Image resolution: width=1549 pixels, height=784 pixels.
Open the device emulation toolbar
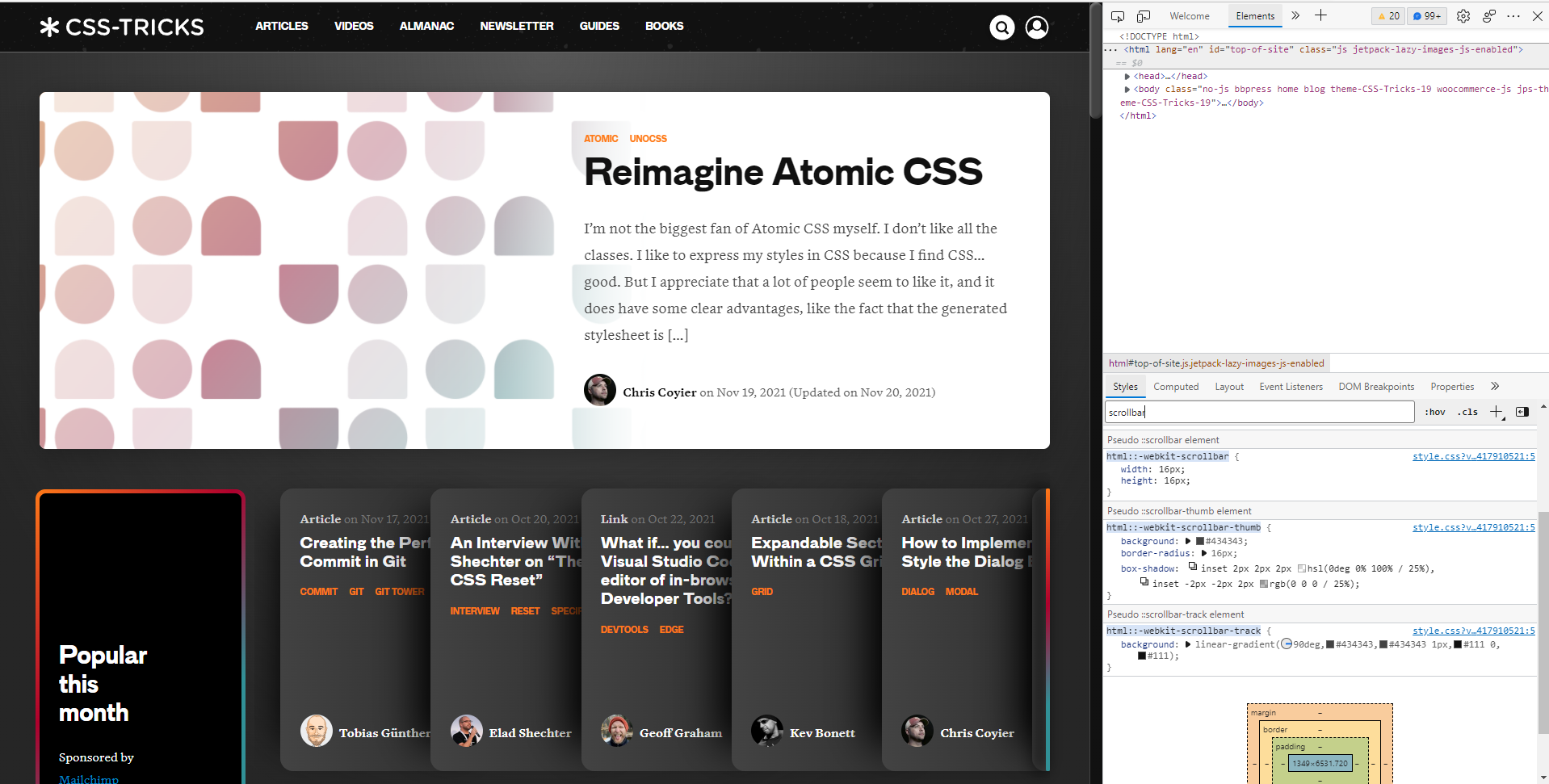tap(1143, 15)
